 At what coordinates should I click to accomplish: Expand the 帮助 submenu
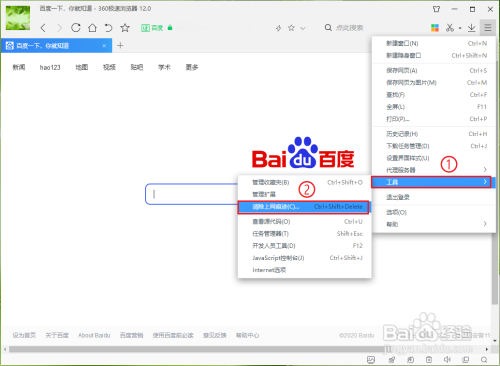tap(433, 224)
